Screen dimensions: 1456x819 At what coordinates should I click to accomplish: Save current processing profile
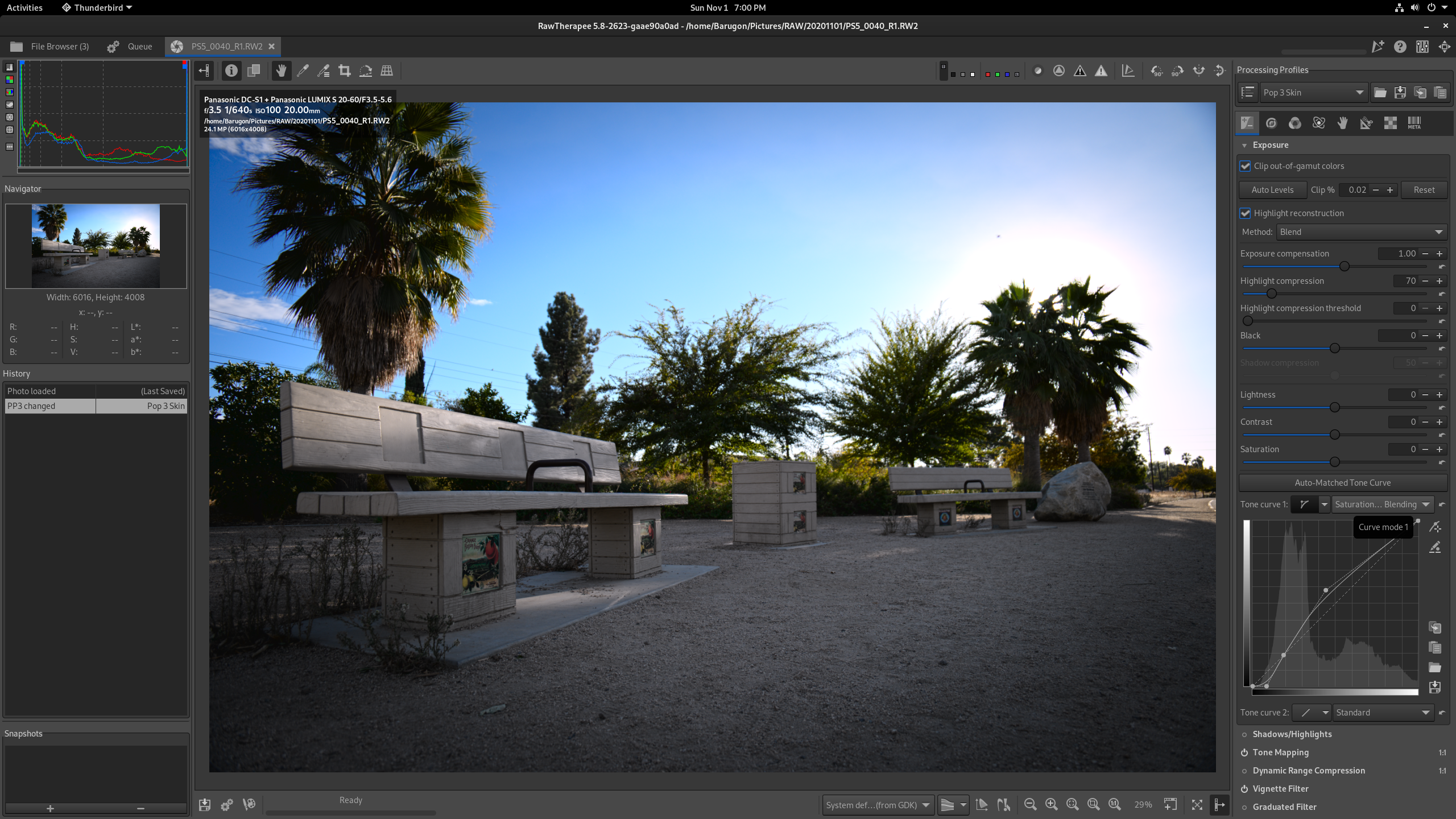(x=1400, y=92)
